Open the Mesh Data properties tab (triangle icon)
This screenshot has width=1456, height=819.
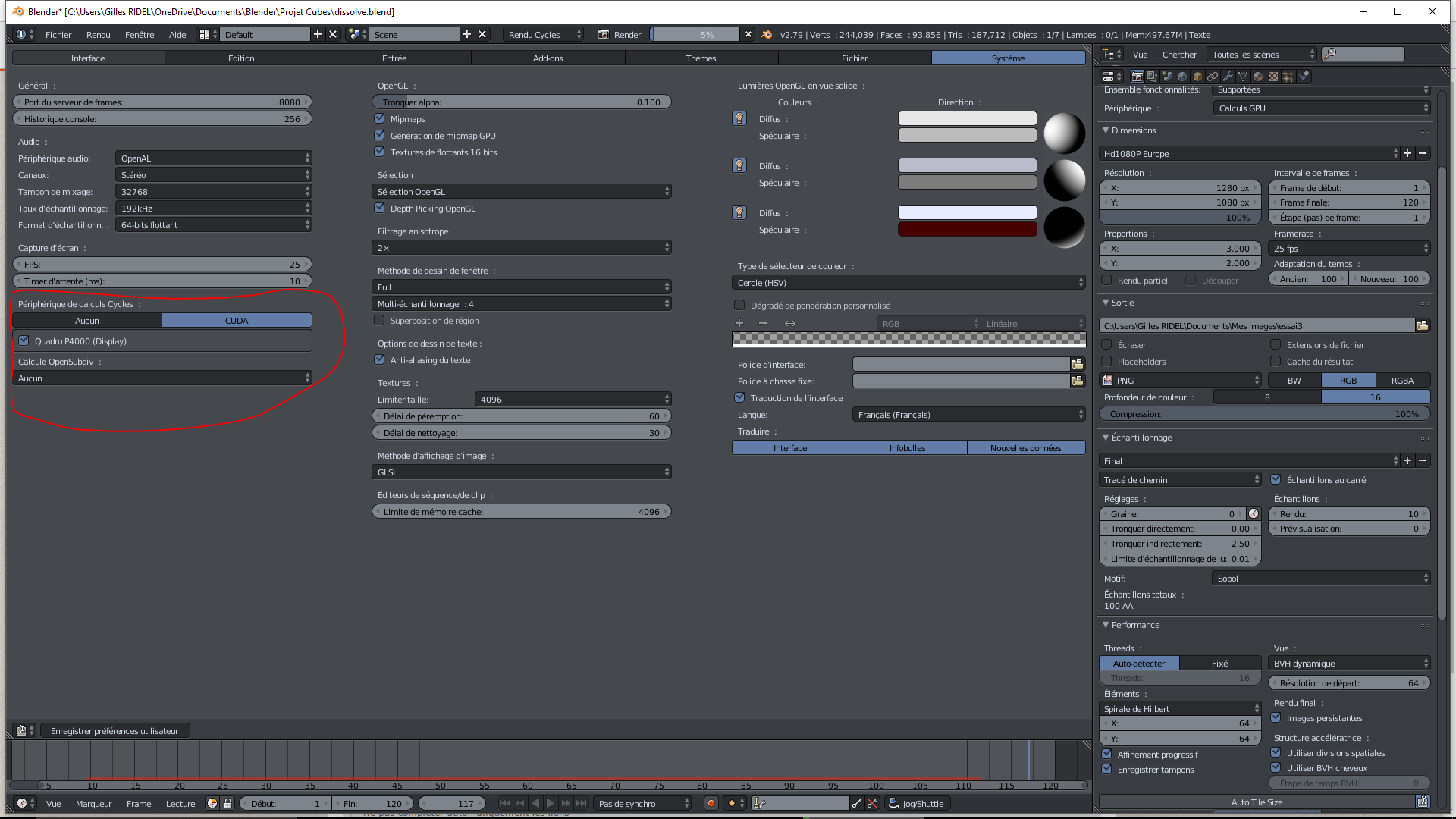tap(1243, 77)
